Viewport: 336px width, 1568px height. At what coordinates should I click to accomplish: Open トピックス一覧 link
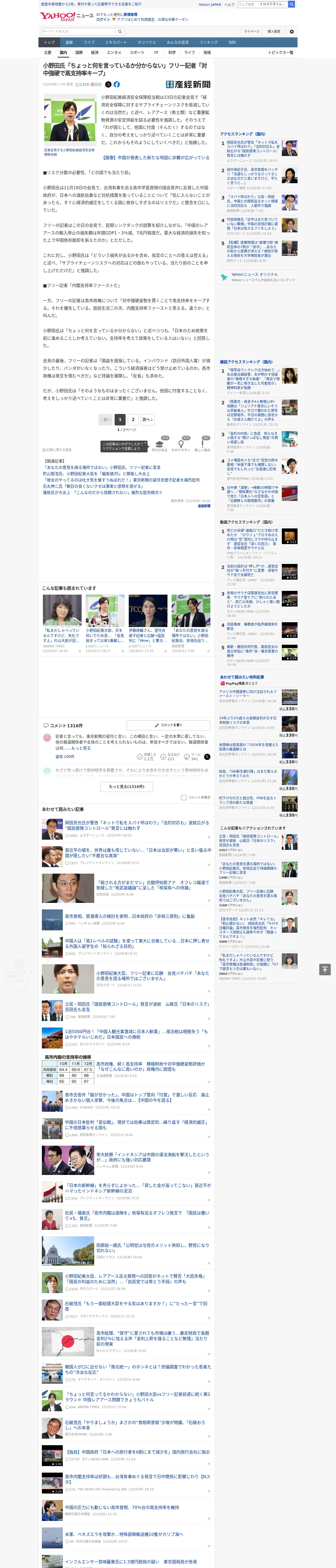tap(281, 52)
